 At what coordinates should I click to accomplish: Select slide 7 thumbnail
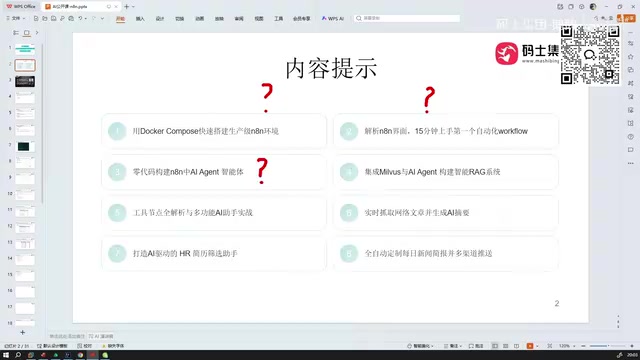[x=25, y=146]
